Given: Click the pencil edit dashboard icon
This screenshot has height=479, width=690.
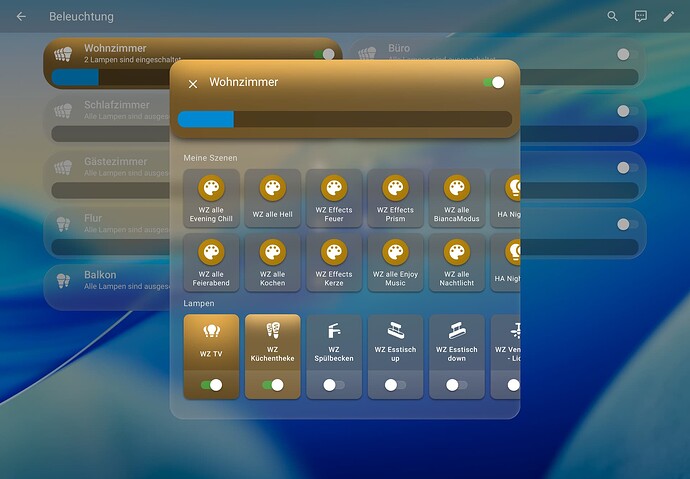Looking at the screenshot, I should click(669, 16).
